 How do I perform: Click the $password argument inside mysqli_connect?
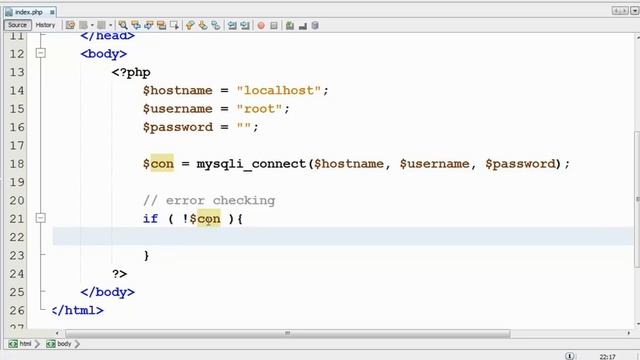pos(520,164)
